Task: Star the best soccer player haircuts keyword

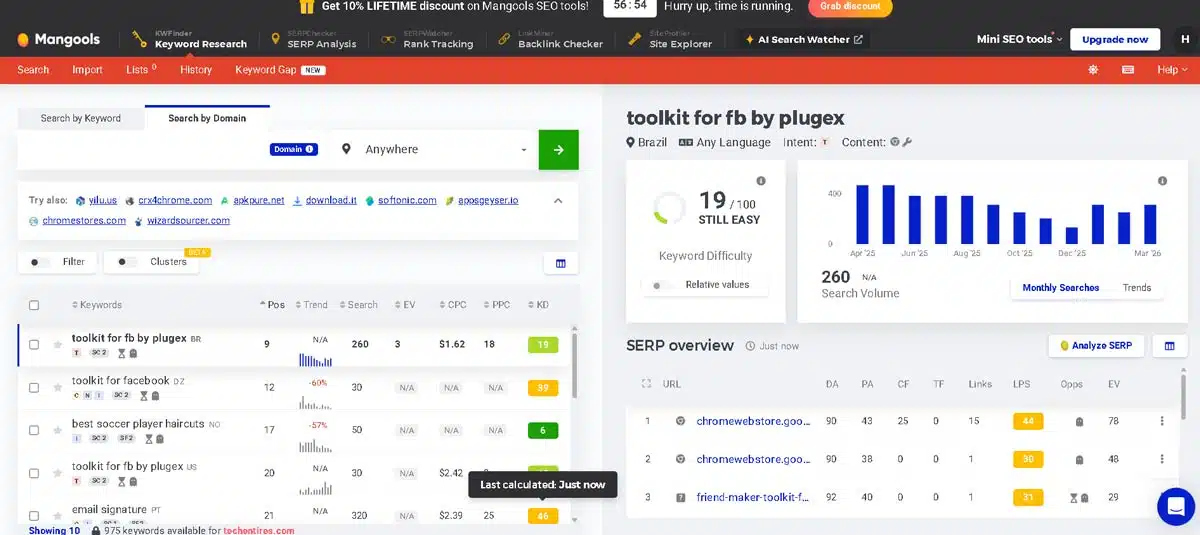Action: (59, 429)
